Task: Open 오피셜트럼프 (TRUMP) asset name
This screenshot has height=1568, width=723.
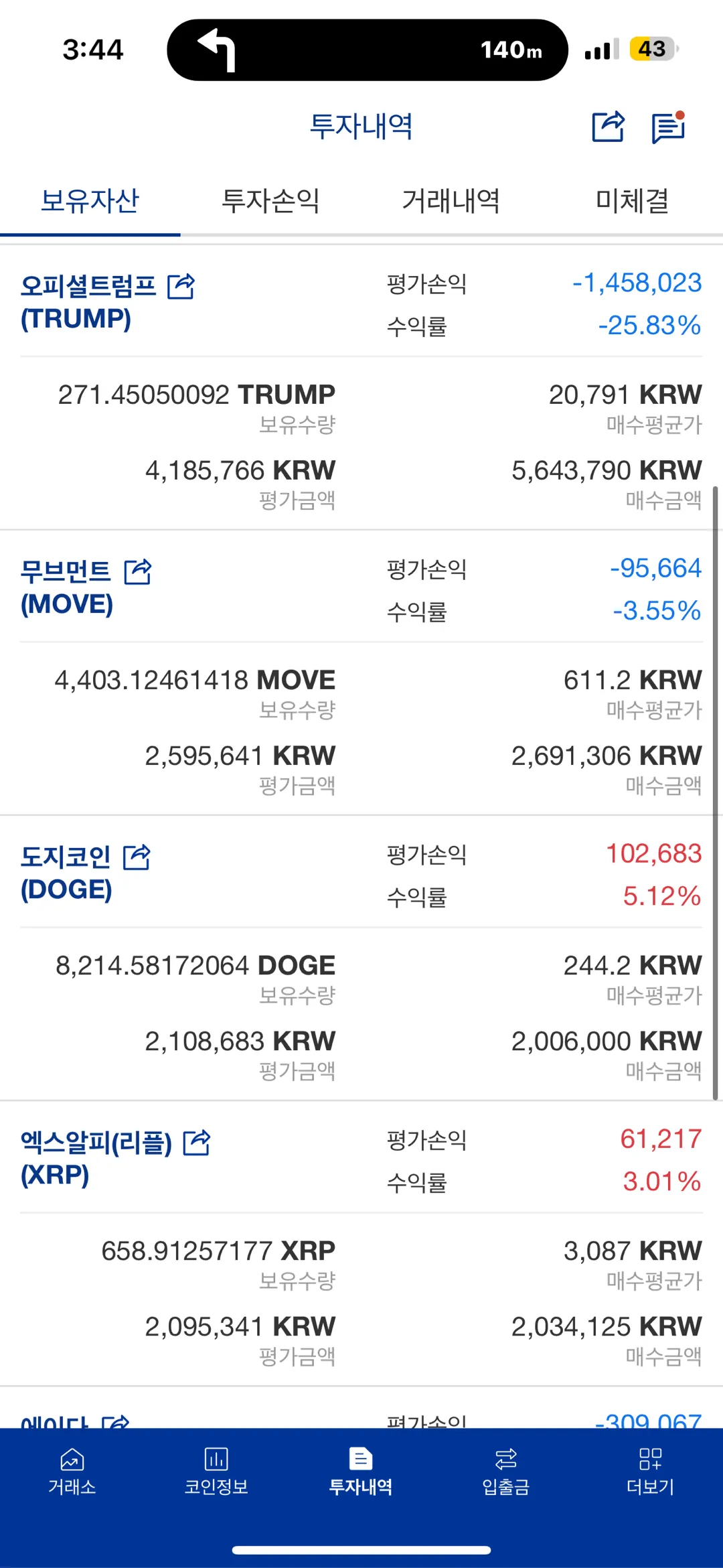Action: (x=87, y=303)
